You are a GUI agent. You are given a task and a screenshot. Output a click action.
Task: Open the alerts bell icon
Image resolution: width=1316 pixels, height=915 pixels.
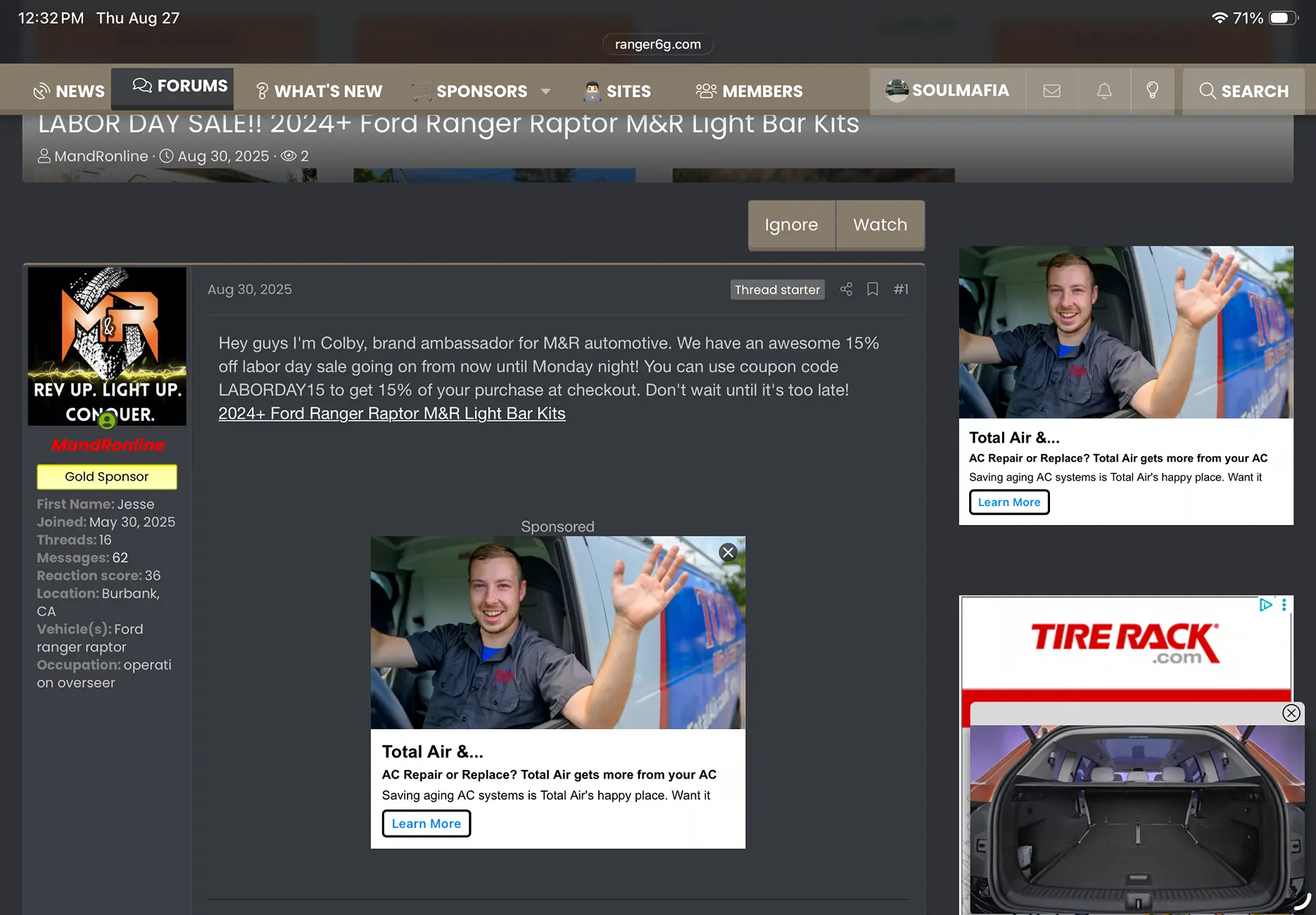pyautogui.click(x=1104, y=91)
